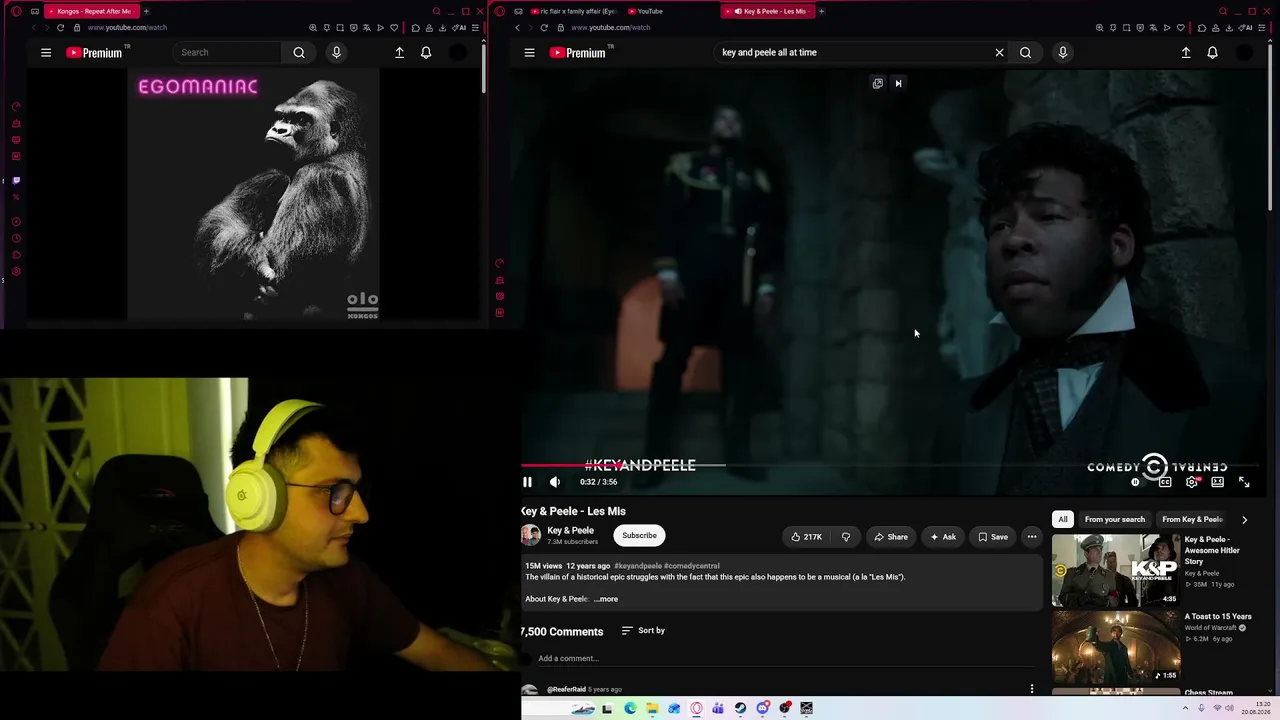Play next video using overlay skip button
Viewport: 1280px width, 720px height.
coord(898,83)
